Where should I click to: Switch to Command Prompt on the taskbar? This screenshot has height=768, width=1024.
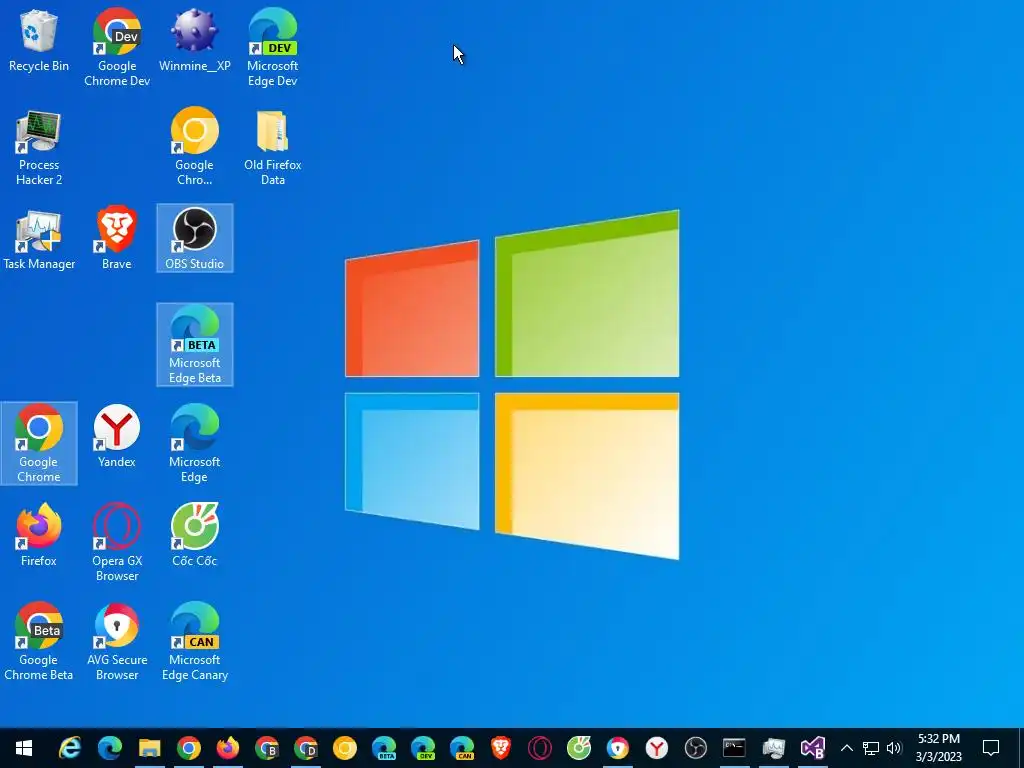(x=735, y=748)
